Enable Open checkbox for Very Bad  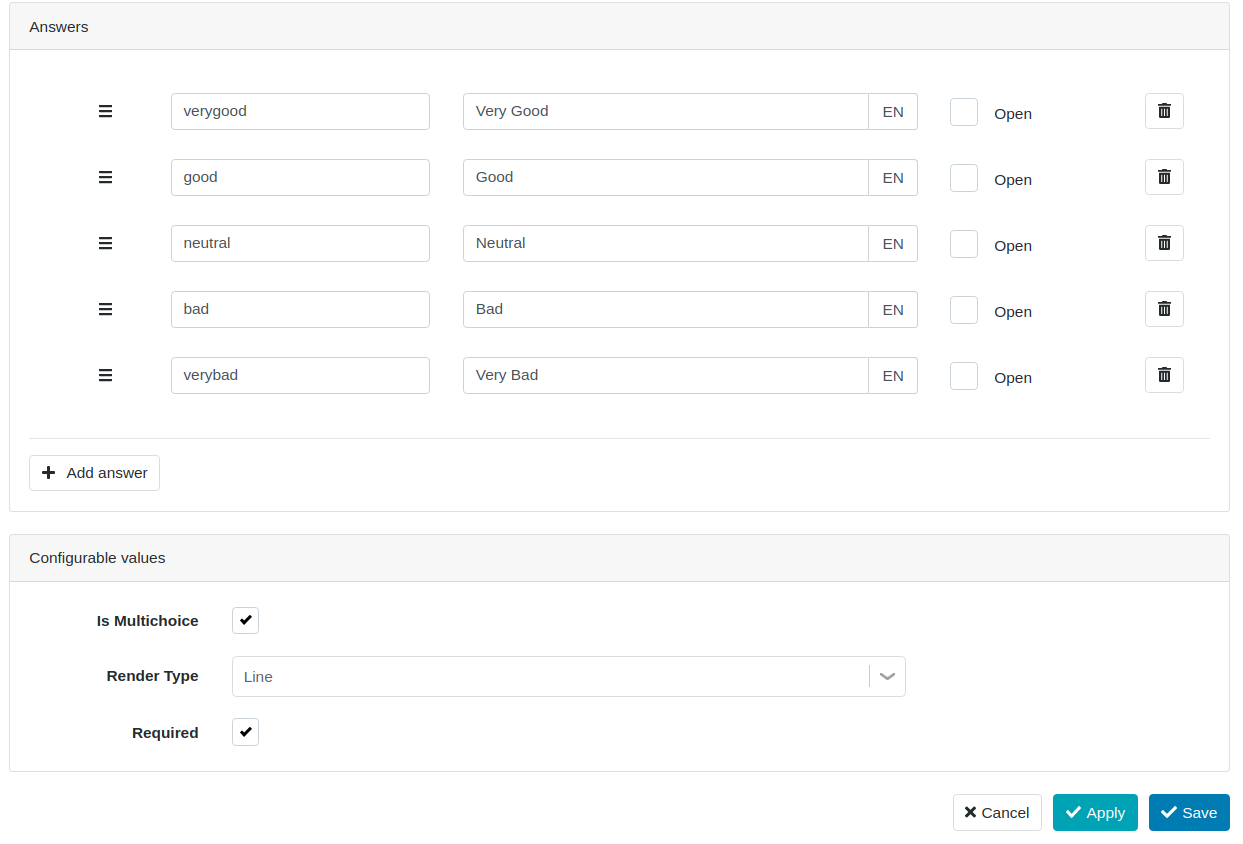click(x=964, y=376)
